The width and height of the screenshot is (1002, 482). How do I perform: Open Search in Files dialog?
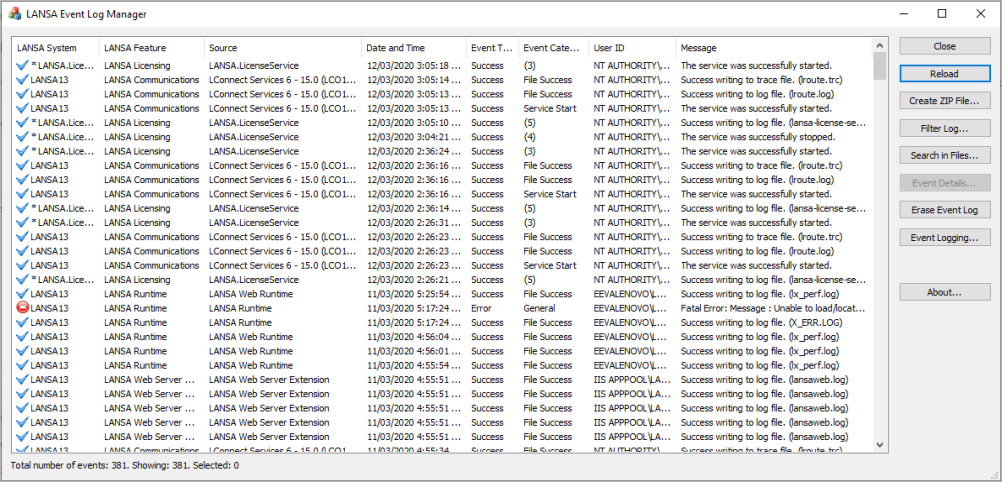pos(944,155)
